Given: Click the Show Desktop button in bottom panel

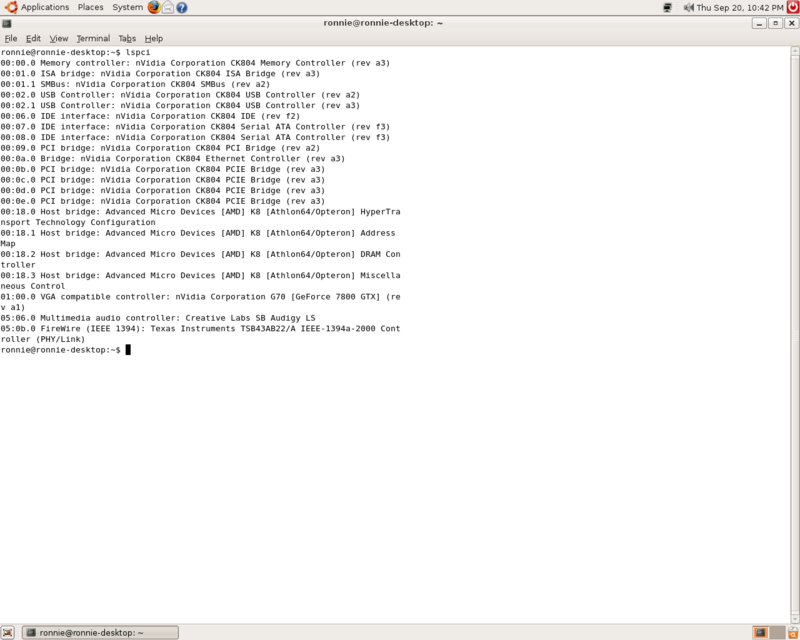Looking at the screenshot, I should (x=7, y=632).
